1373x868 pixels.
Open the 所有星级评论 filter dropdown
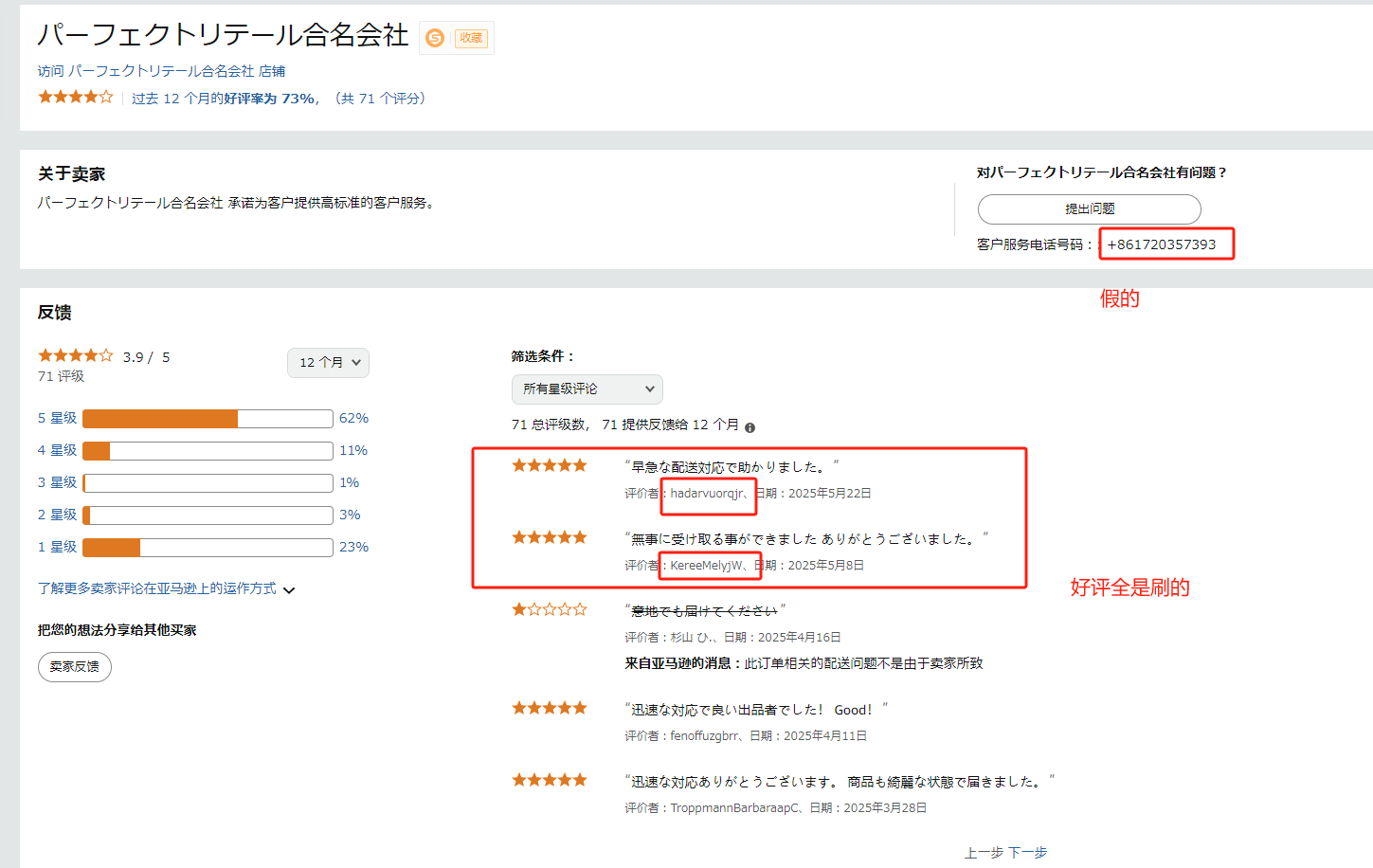587,389
